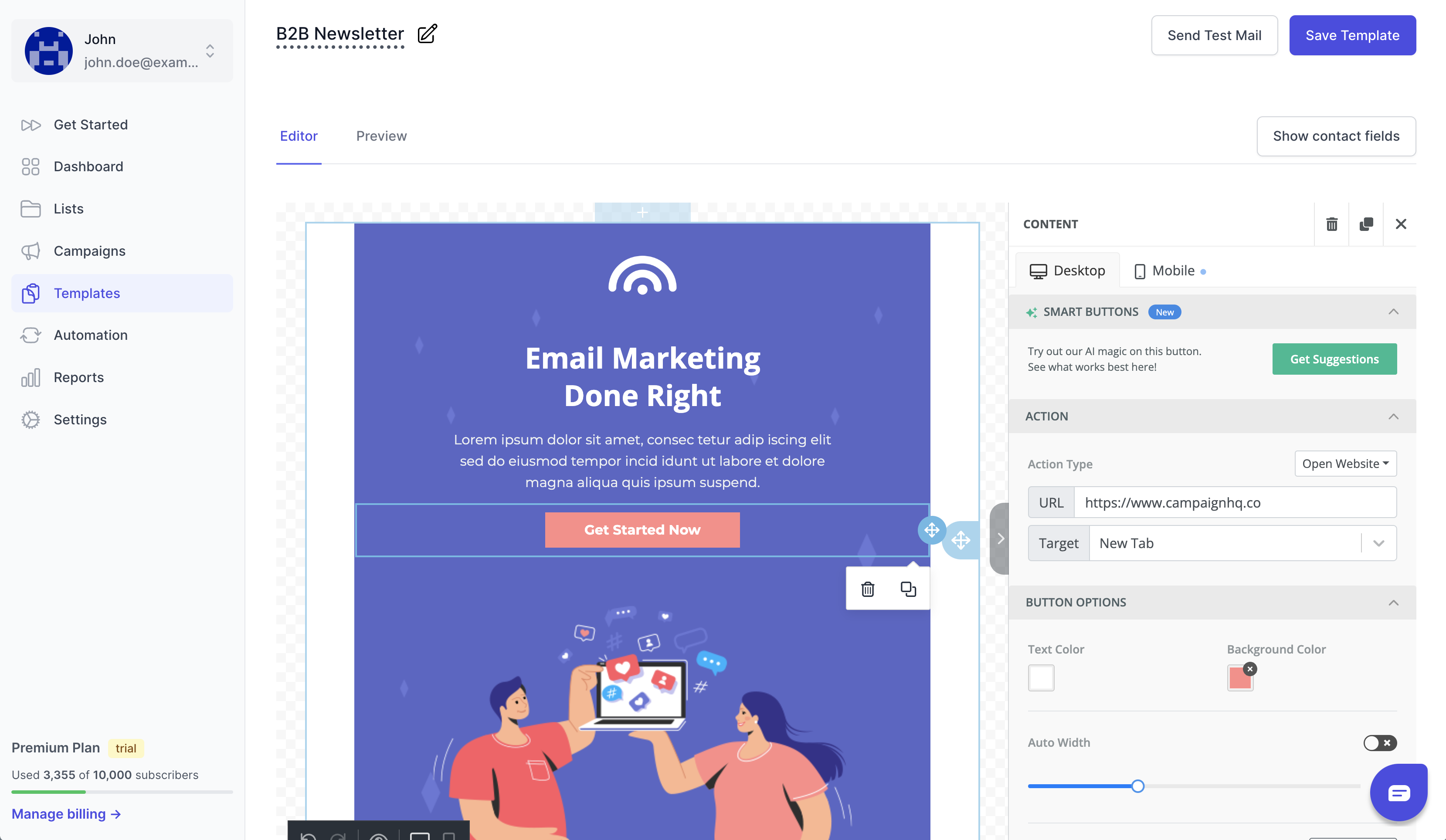Click the delete block icon
The height and width of the screenshot is (840, 1446).
867,589
